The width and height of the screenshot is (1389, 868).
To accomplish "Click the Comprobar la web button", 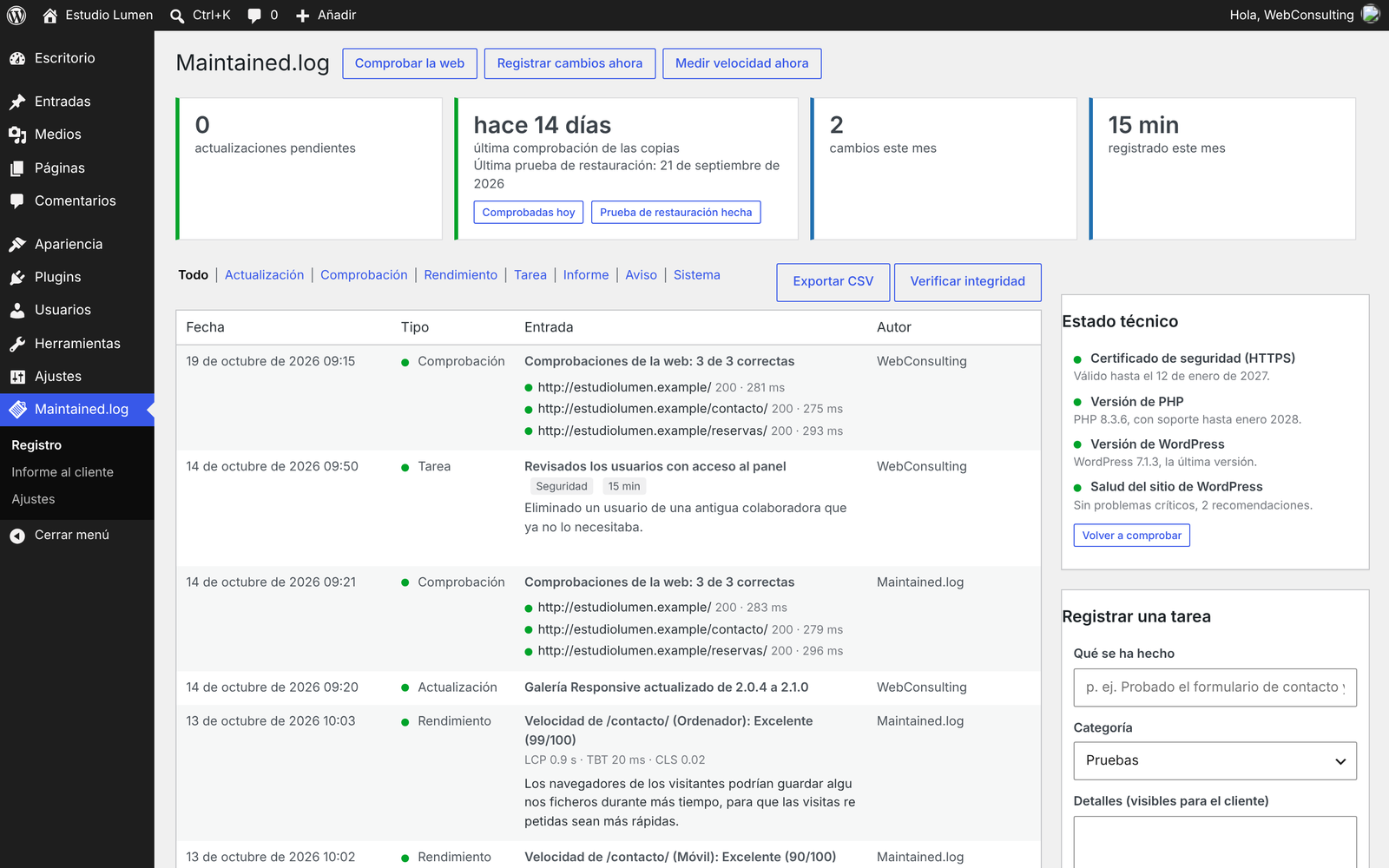I will pos(410,63).
